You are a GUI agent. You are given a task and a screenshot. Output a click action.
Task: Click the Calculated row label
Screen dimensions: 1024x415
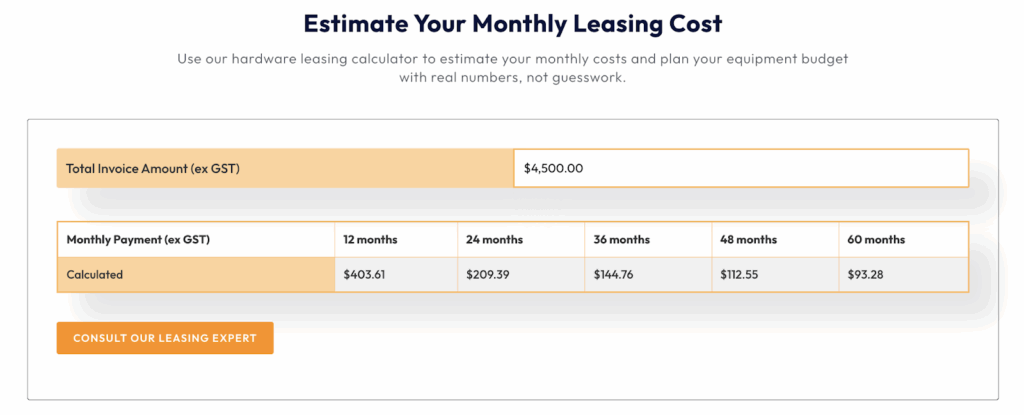coord(196,274)
